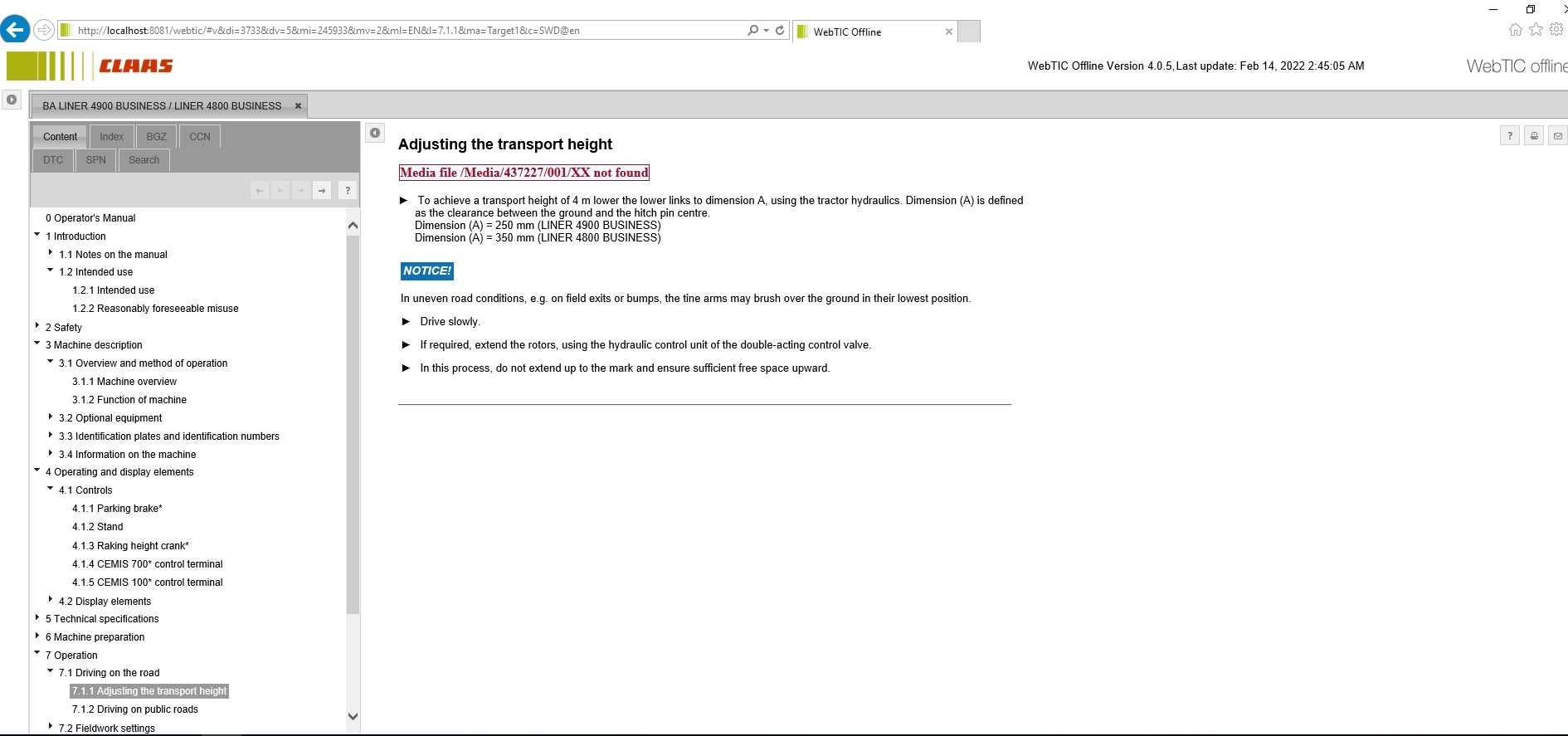Switch to the Index tab
Screen dimensions: 1568x736
[111, 137]
